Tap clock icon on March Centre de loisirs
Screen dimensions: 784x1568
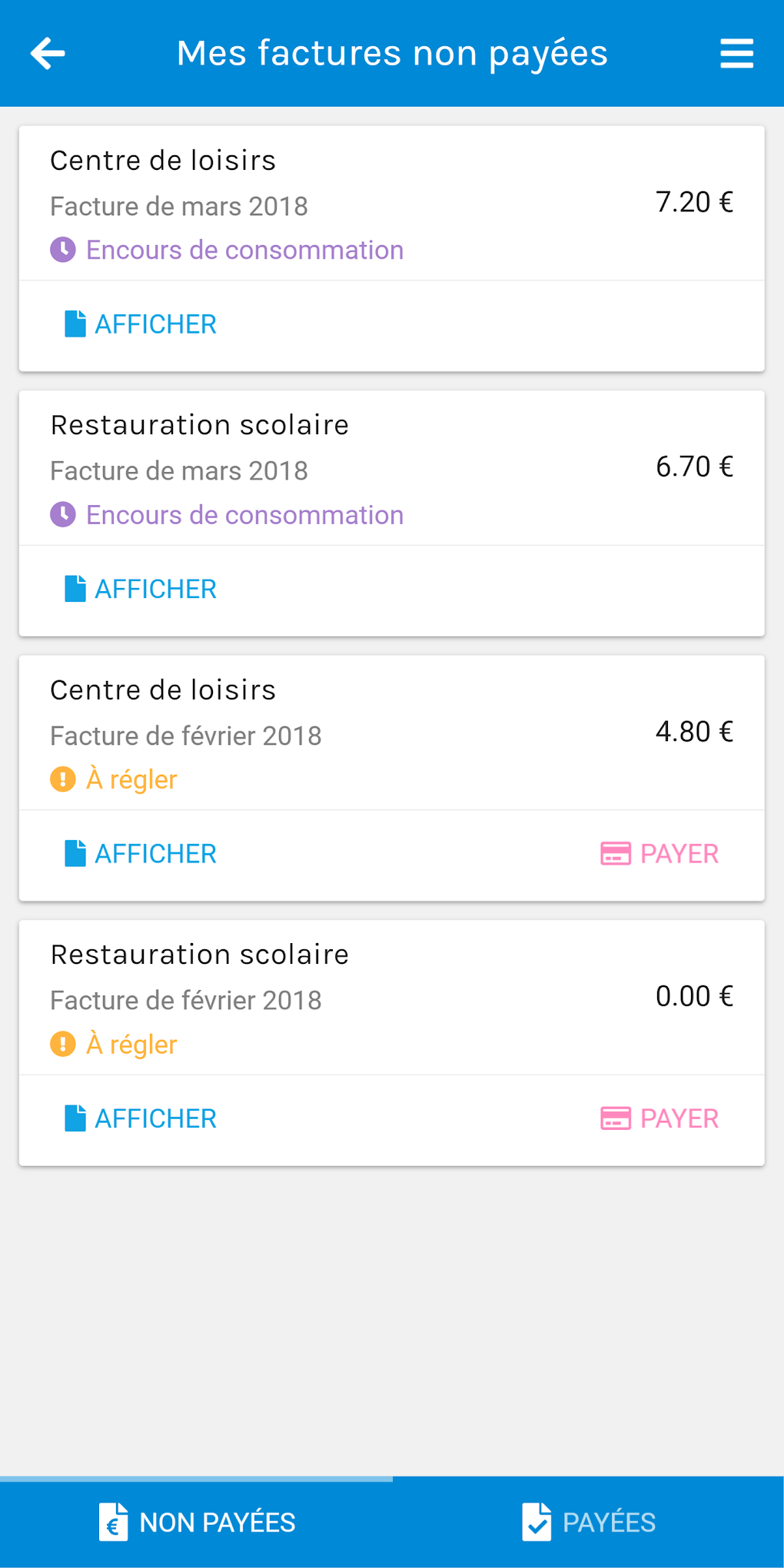click(x=63, y=250)
